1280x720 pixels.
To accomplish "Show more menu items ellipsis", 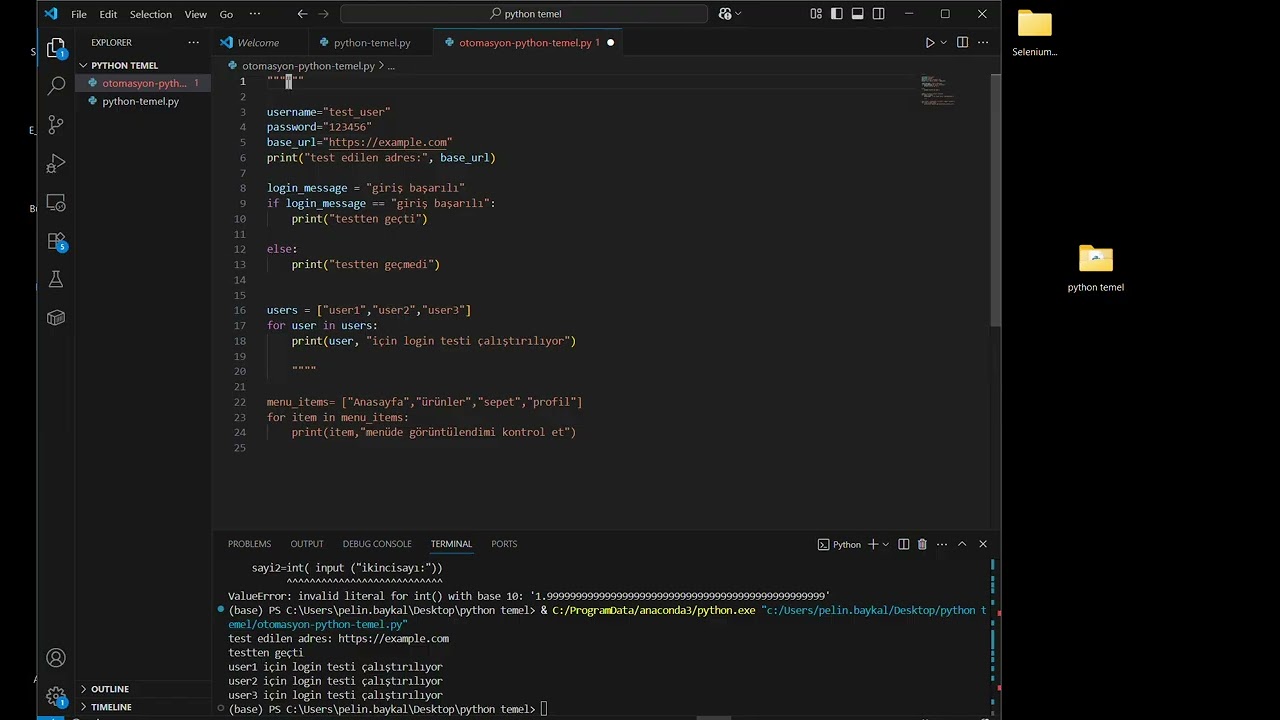I will click(254, 14).
